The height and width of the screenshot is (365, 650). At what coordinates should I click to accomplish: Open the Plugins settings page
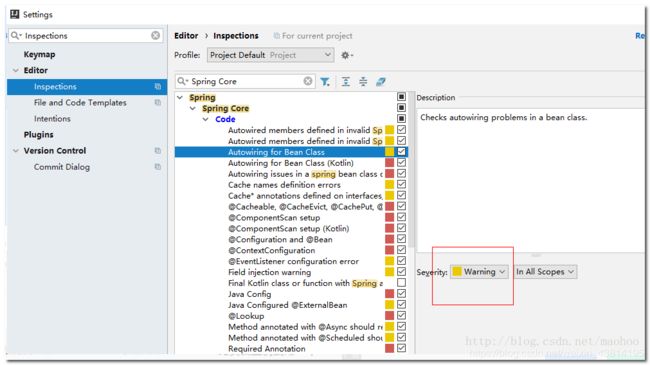pyautogui.click(x=39, y=135)
